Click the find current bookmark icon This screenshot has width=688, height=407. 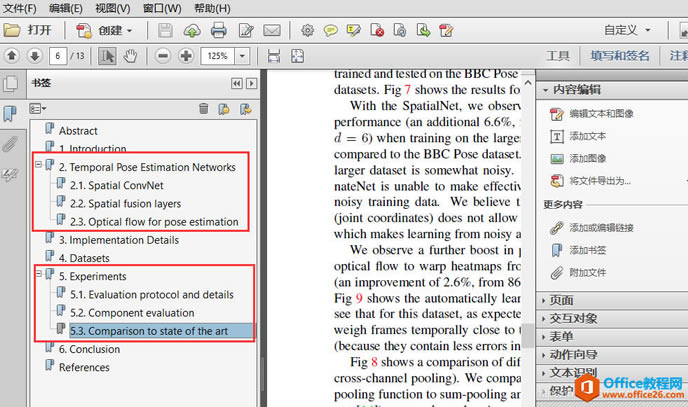point(245,108)
